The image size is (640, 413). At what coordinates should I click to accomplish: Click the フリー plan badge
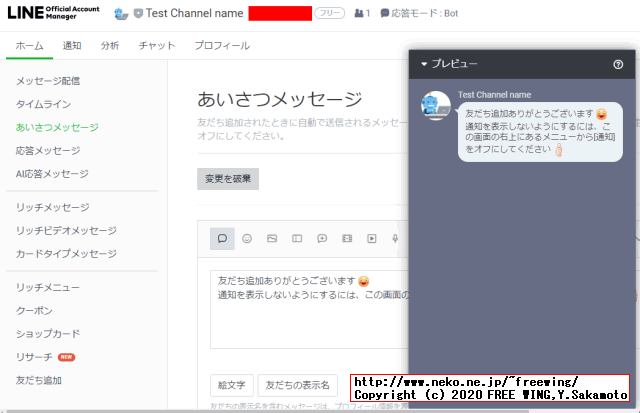[329, 13]
